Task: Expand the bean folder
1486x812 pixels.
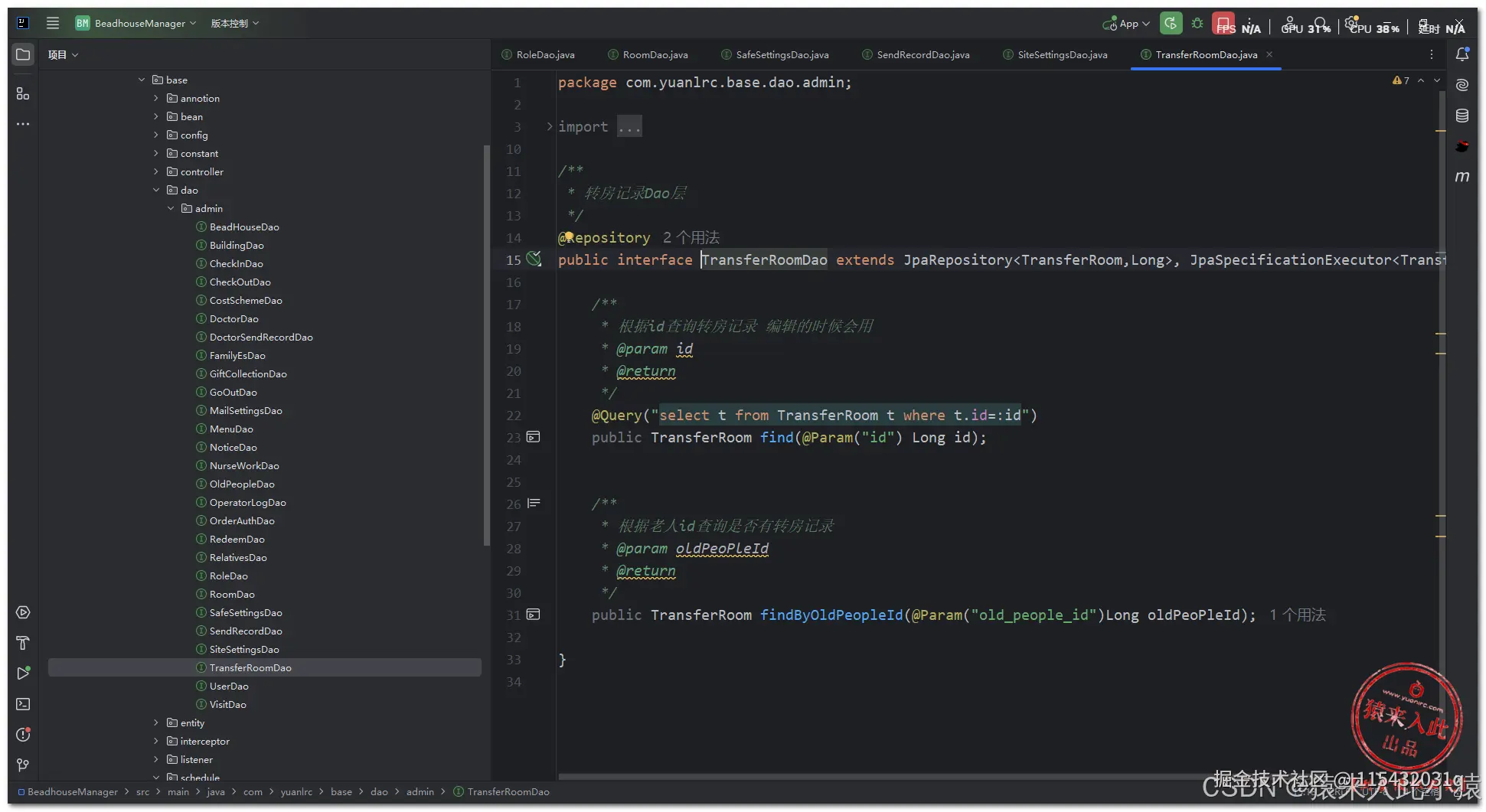Action: coord(156,116)
